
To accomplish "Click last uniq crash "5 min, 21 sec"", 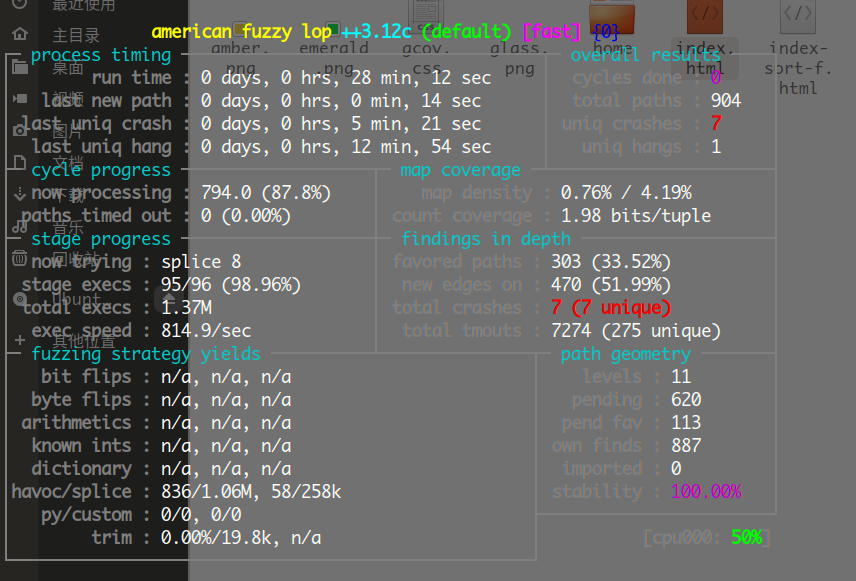I will [415, 124].
